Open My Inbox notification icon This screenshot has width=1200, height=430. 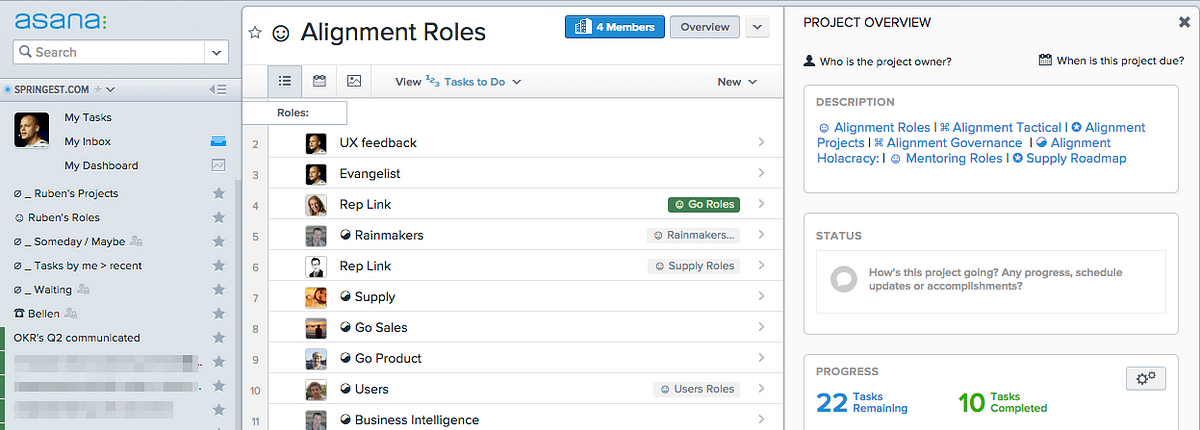coord(218,142)
